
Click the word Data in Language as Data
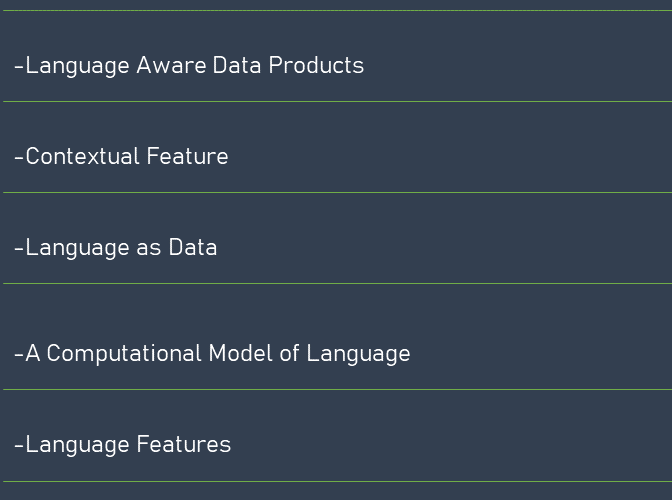193,248
